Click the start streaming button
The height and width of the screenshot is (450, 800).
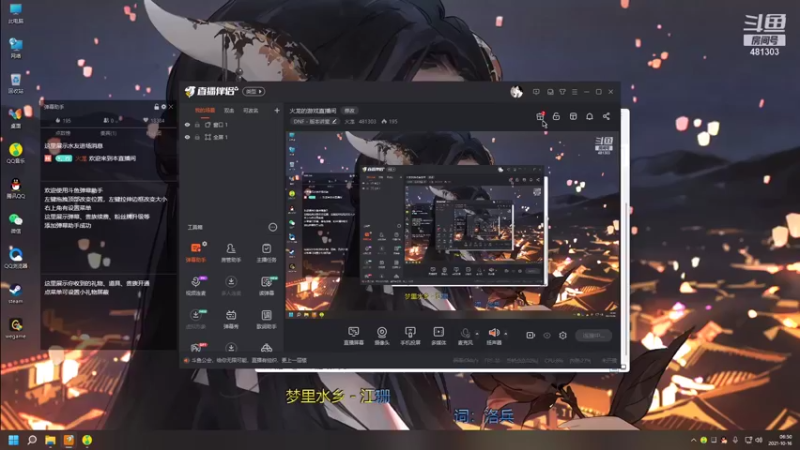coord(593,335)
